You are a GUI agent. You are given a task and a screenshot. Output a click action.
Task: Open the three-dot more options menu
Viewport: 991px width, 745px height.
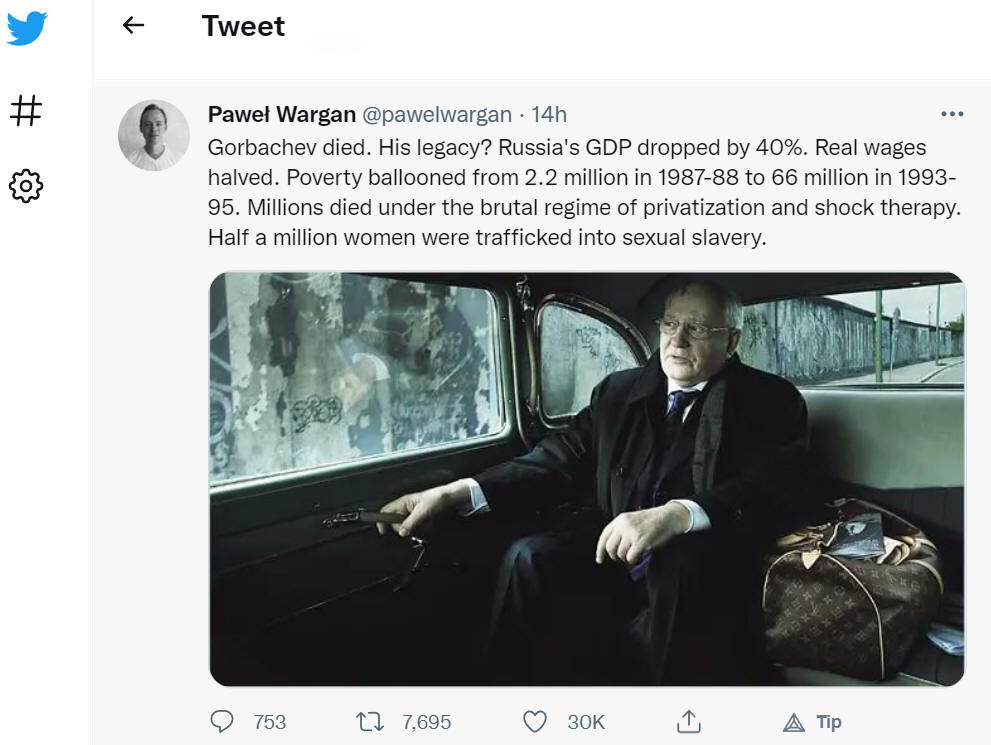click(952, 114)
